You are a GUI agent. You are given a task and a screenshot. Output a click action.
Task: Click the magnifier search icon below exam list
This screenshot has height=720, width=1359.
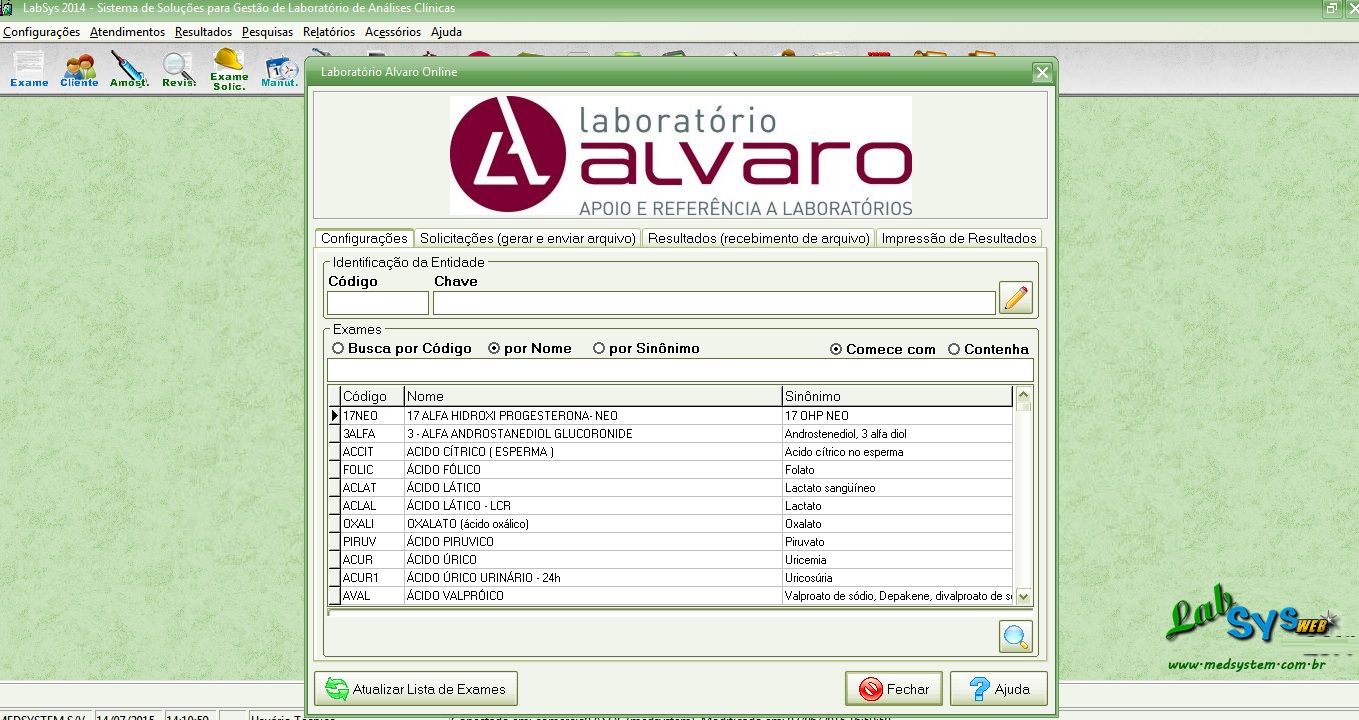pyautogui.click(x=1016, y=637)
